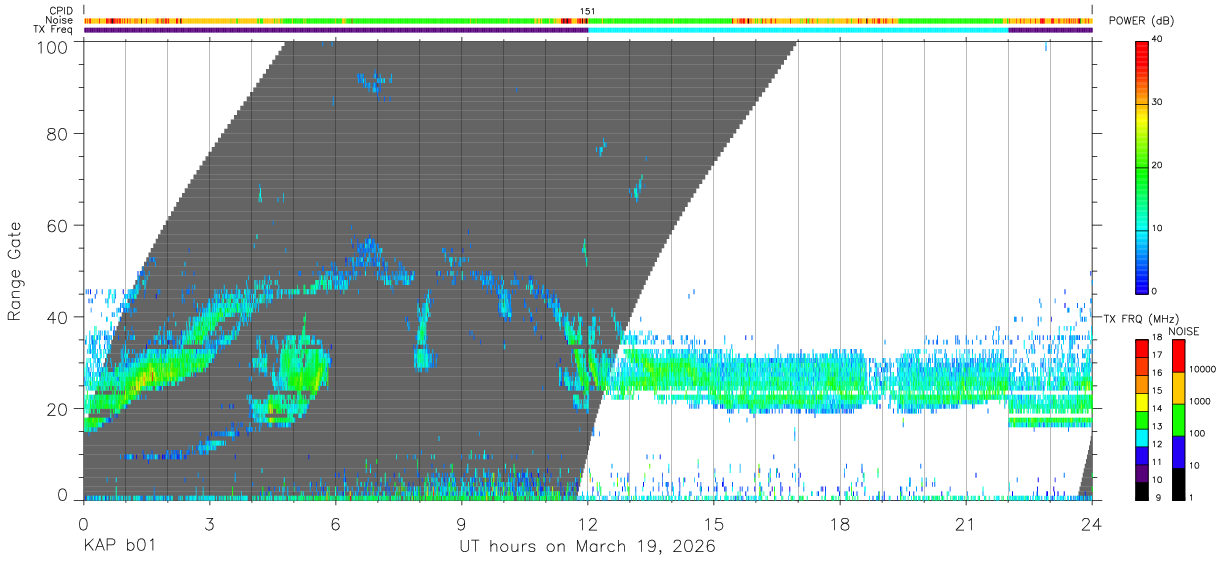The width and height of the screenshot is (1228, 567).
Task: Click the CPID value '151'
Action: point(588,11)
